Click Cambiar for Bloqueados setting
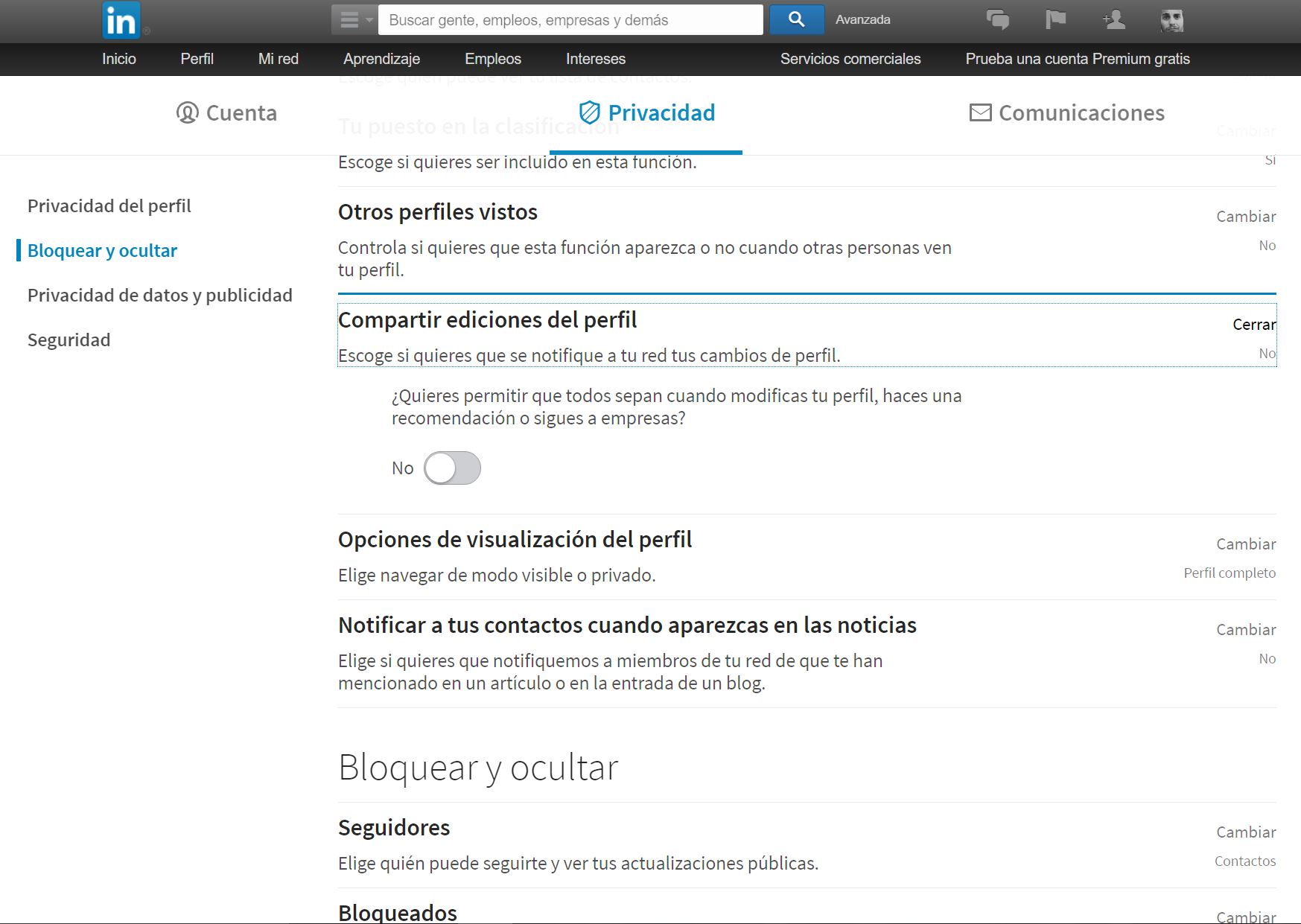Viewport: 1301px width, 924px height. pyautogui.click(x=1246, y=917)
